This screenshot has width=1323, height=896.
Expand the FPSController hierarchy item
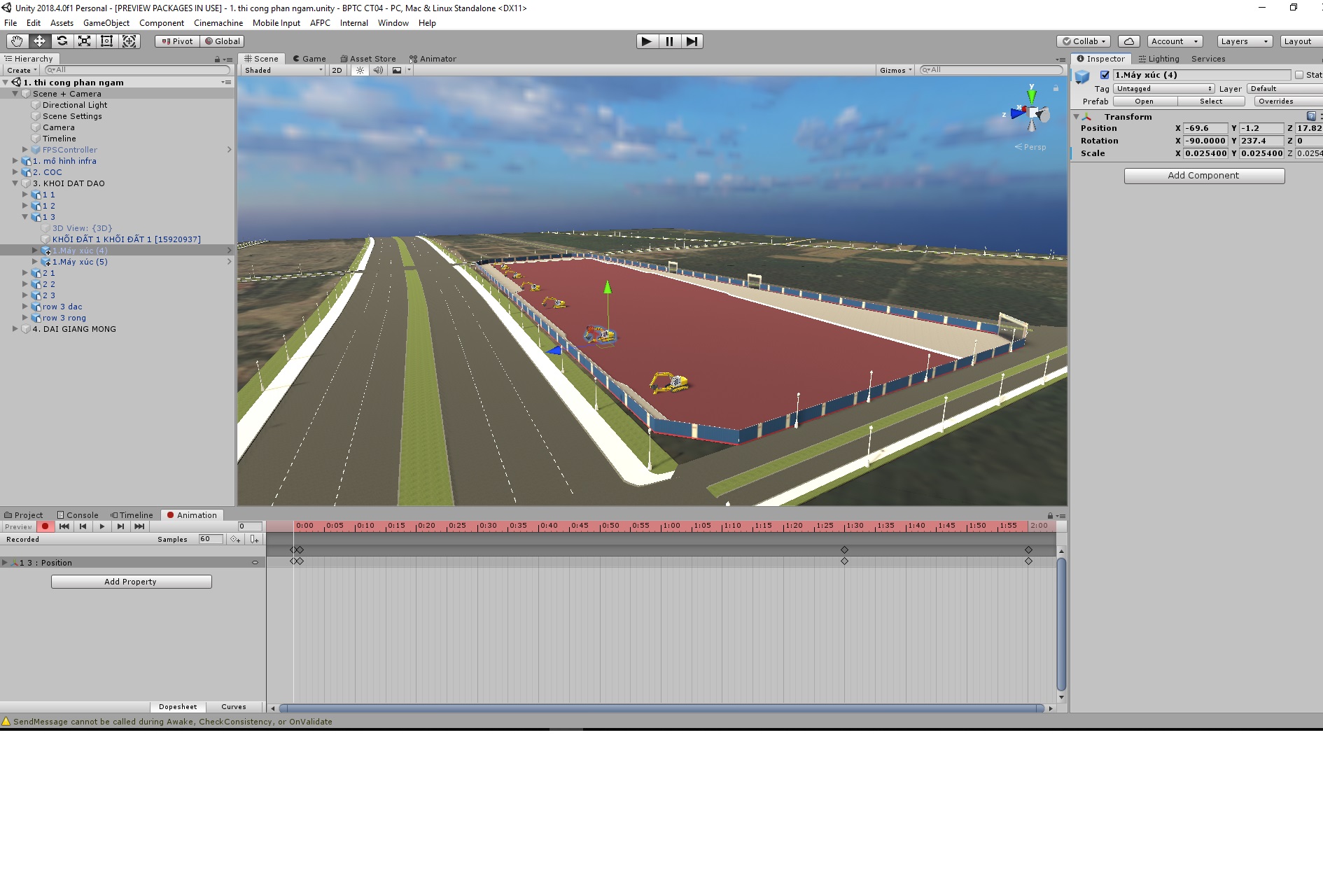[x=24, y=150]
